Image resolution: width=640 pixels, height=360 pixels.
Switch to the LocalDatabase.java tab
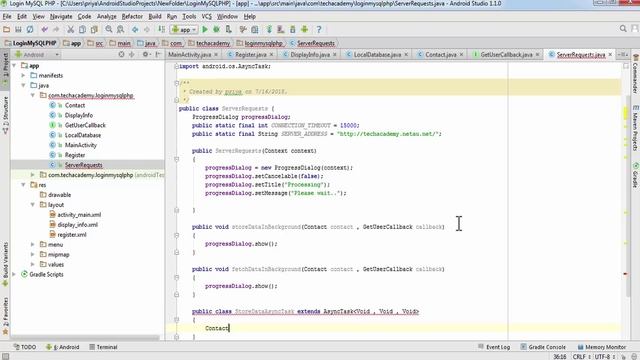pos(377,54)
